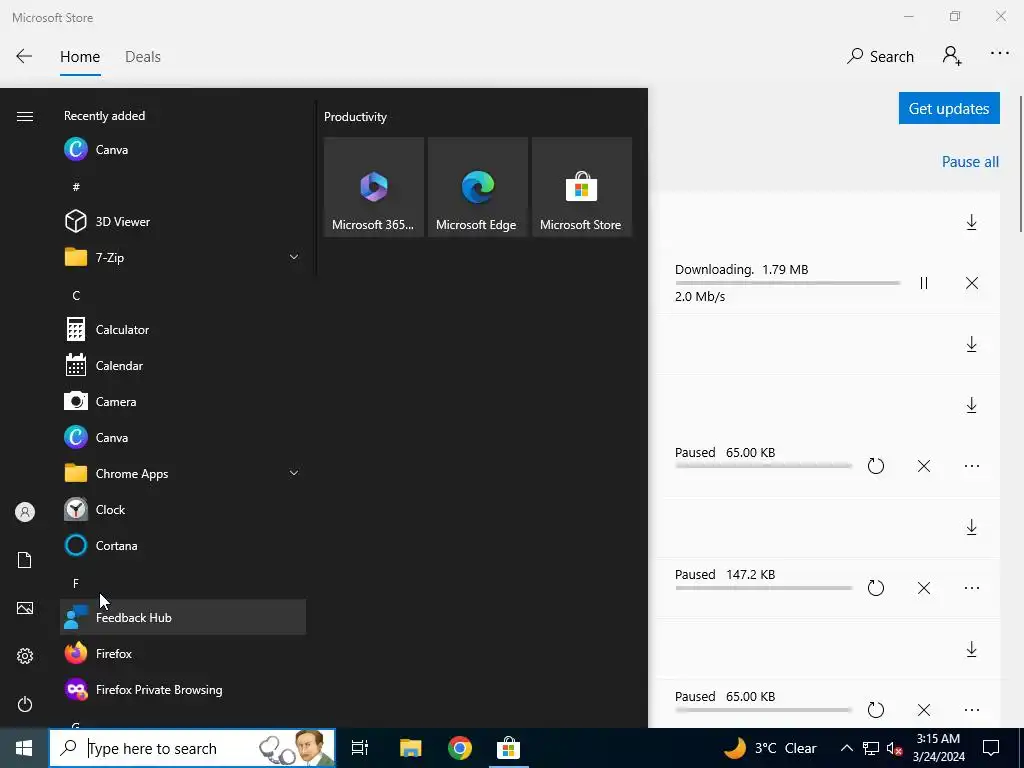
Task: Open more options for Paused 147.2 KB item
Action: pyautogui.click(x=971, y=588)
